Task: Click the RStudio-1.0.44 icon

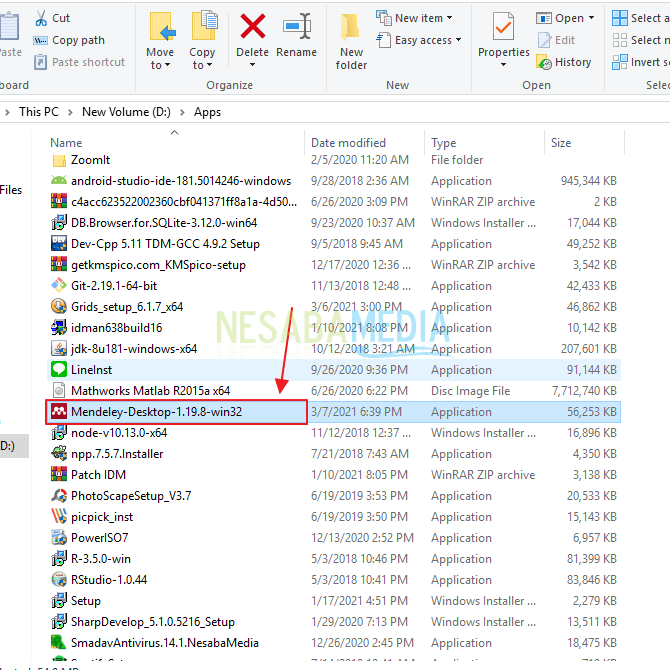Action: (x=59, y=580)
